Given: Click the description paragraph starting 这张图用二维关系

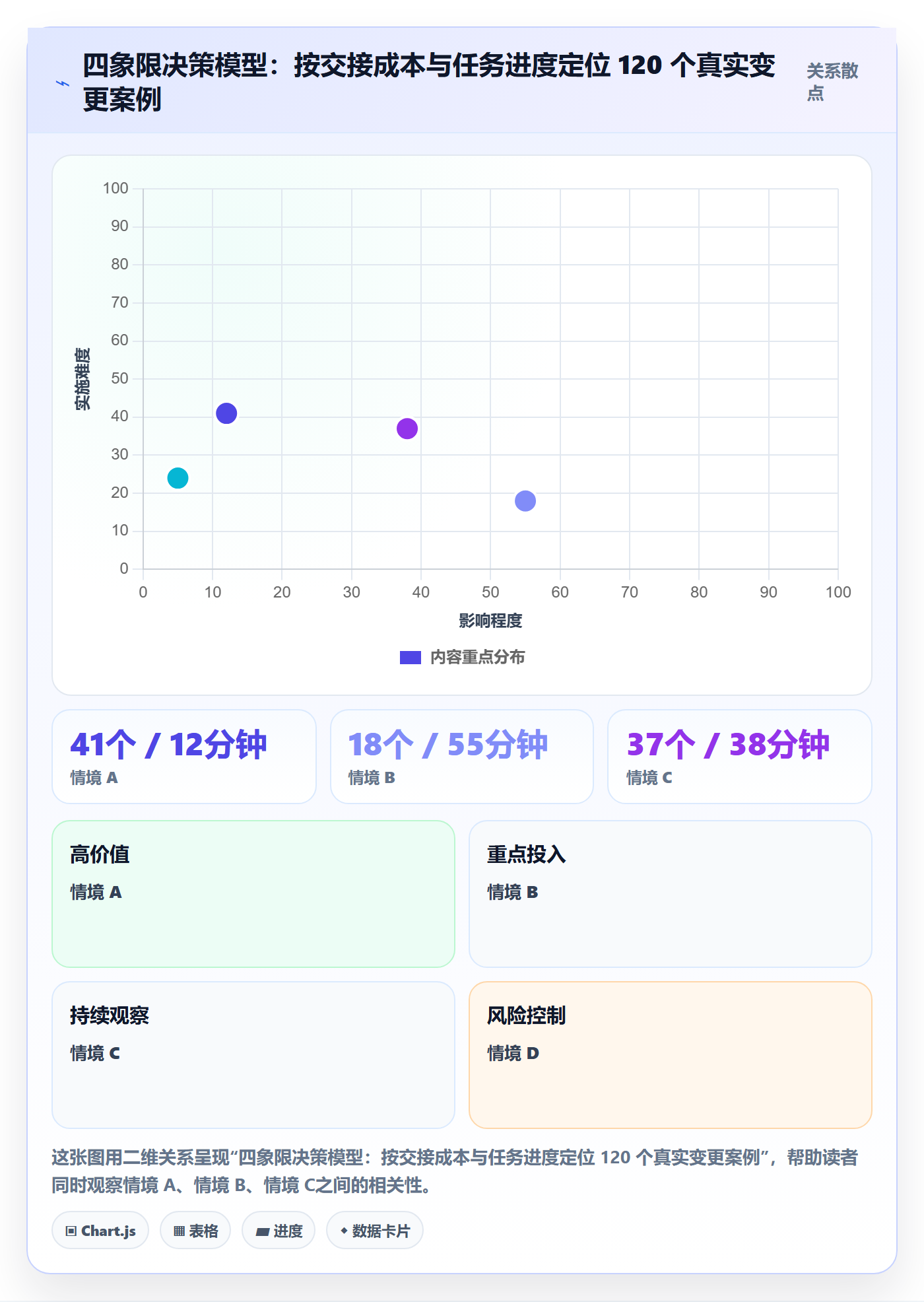Looking at the screenshot, I should coord(455,1171).
